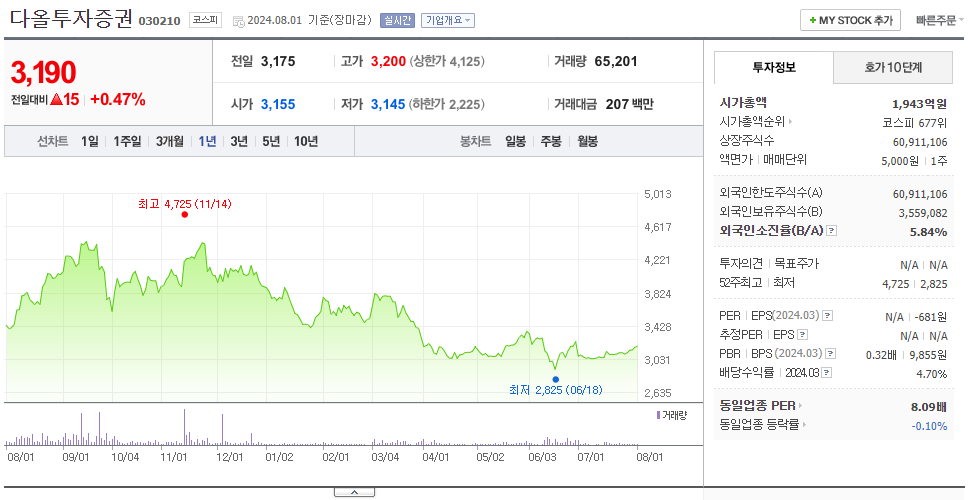Show the 일봉 candlestick chart
This screenshot has height=500, width=968.
515,141
